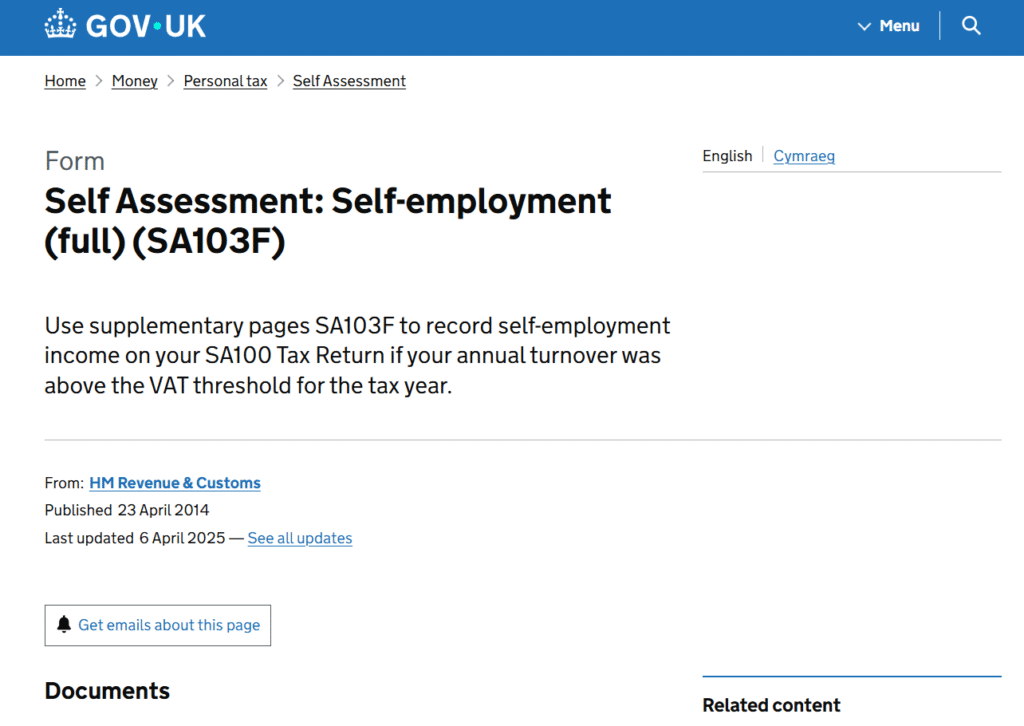Screen dimensions: 1024x726
Task: Click the Related content heading
Action: 771,705
